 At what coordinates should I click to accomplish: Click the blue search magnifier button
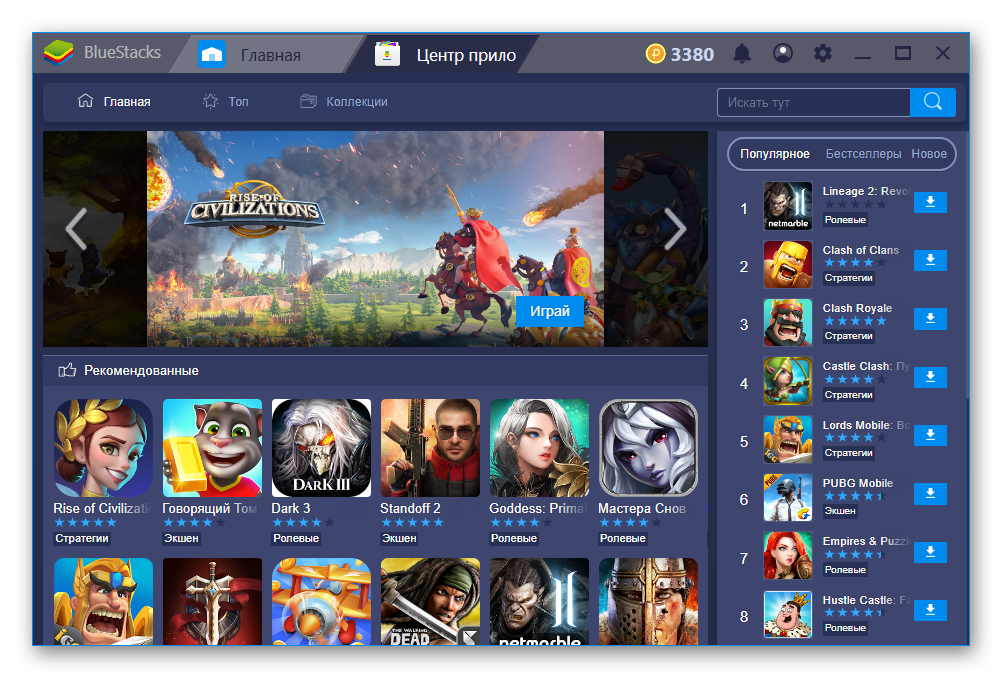click(932, 102)
